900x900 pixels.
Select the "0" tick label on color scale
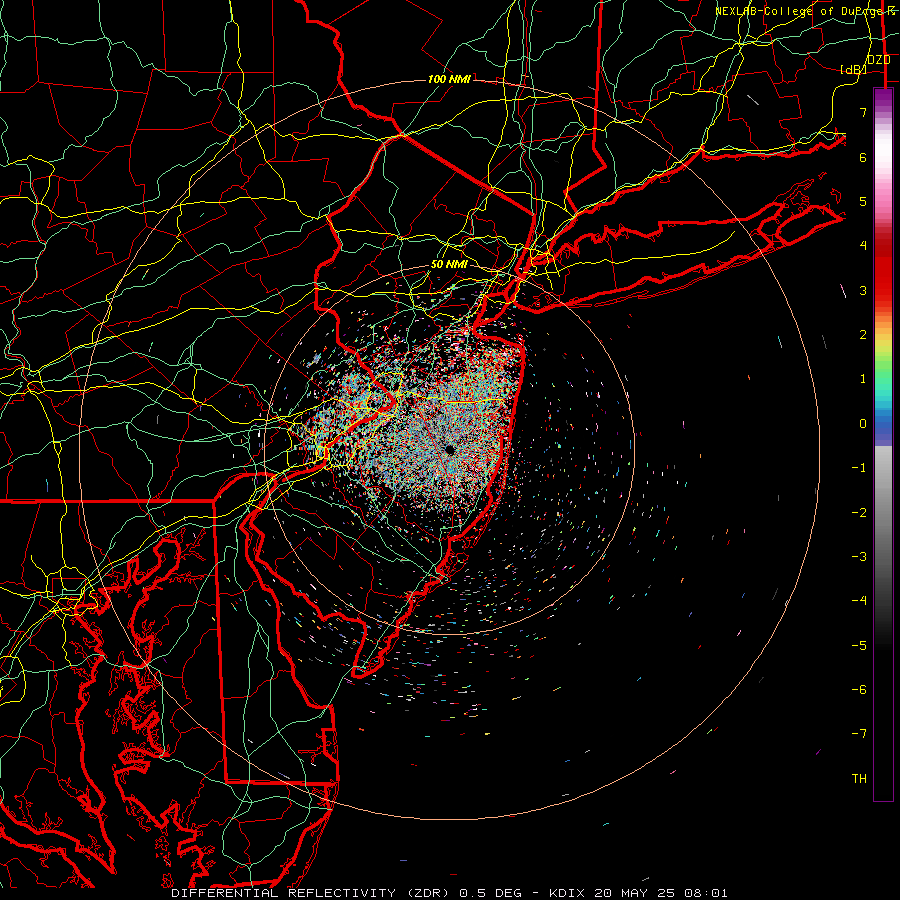863,424
